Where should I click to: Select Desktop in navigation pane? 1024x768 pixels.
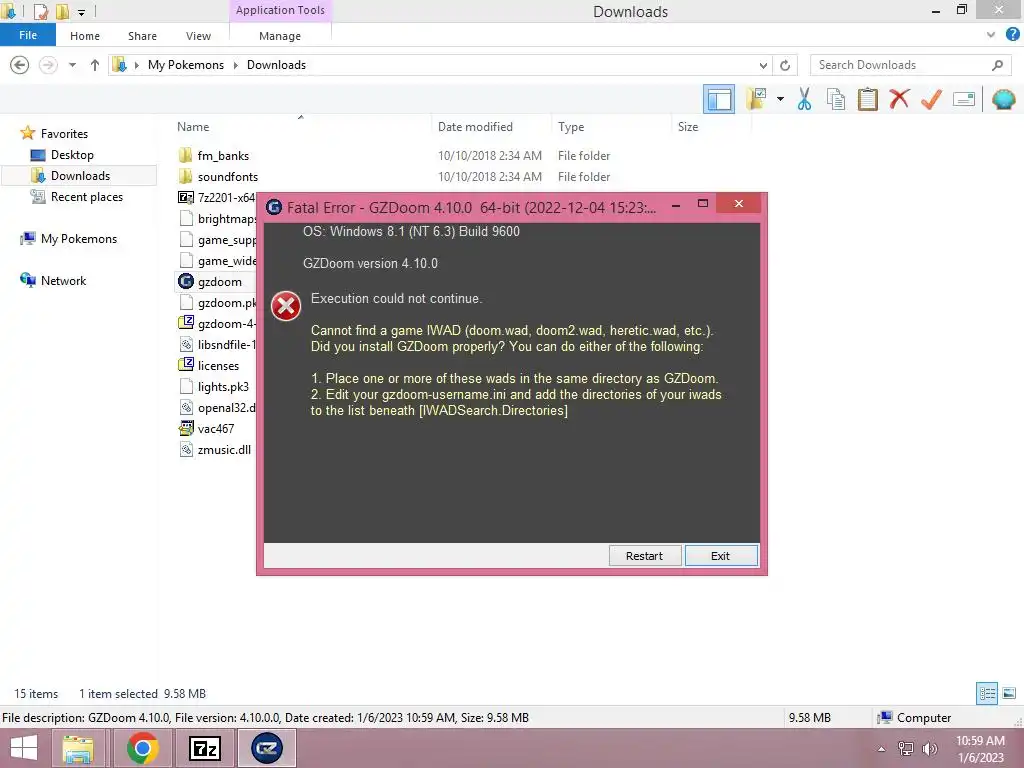72,155
